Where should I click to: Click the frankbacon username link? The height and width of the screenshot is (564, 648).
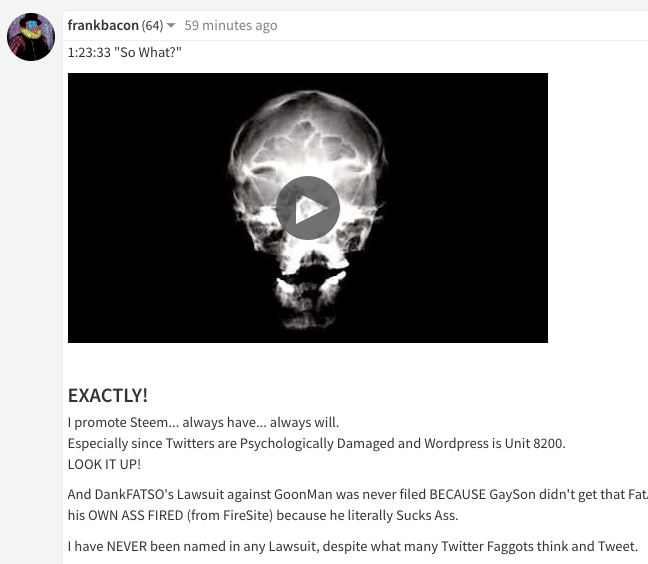tap(103, 25)
